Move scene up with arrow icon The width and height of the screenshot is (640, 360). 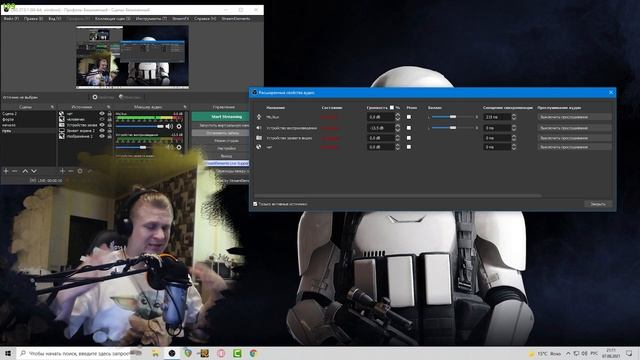pyautogui.click(x=25, y=171)
